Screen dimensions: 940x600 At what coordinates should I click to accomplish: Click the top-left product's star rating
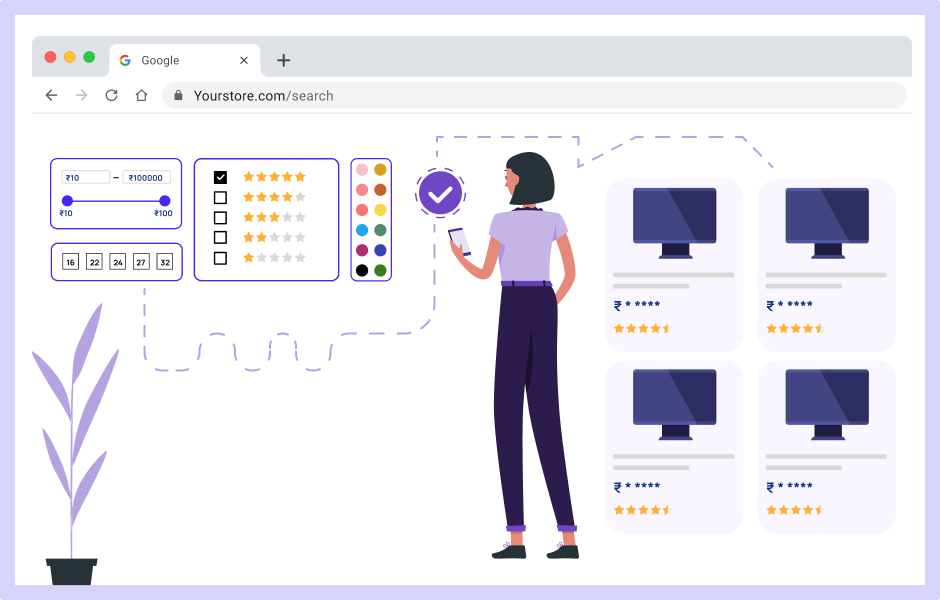(643, 328)
